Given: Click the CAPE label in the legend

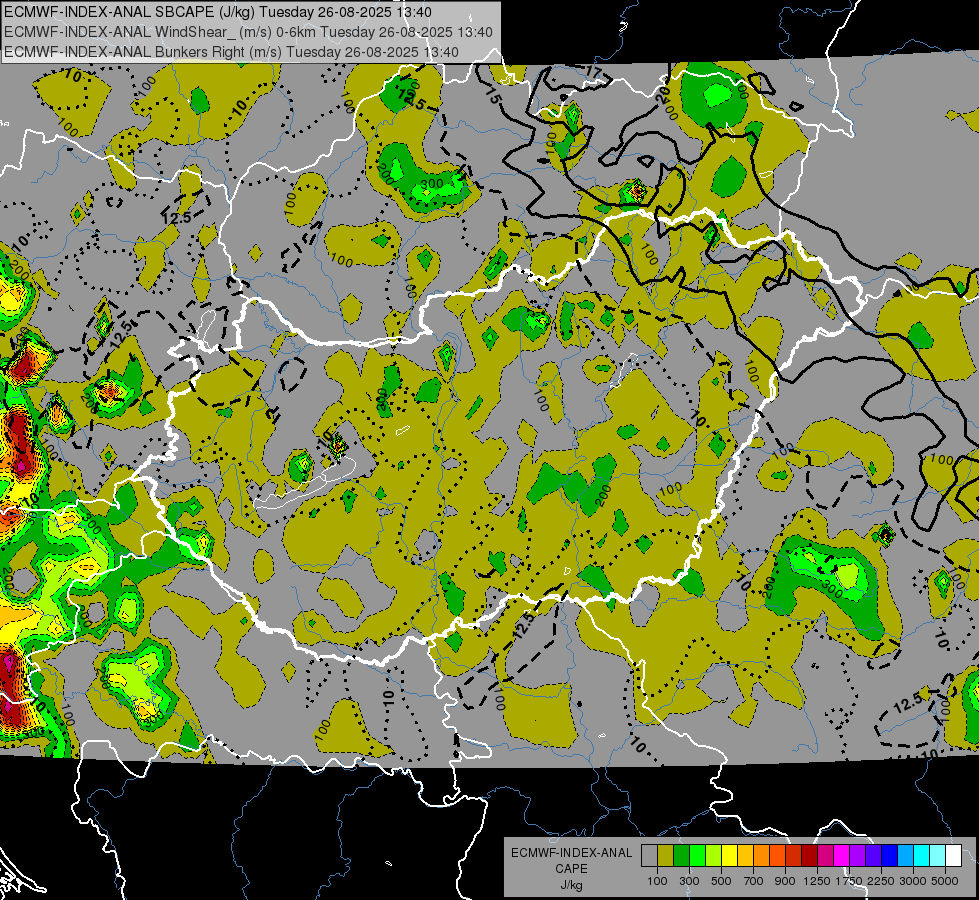Looking at the screenshot, I should pos(571,869).
